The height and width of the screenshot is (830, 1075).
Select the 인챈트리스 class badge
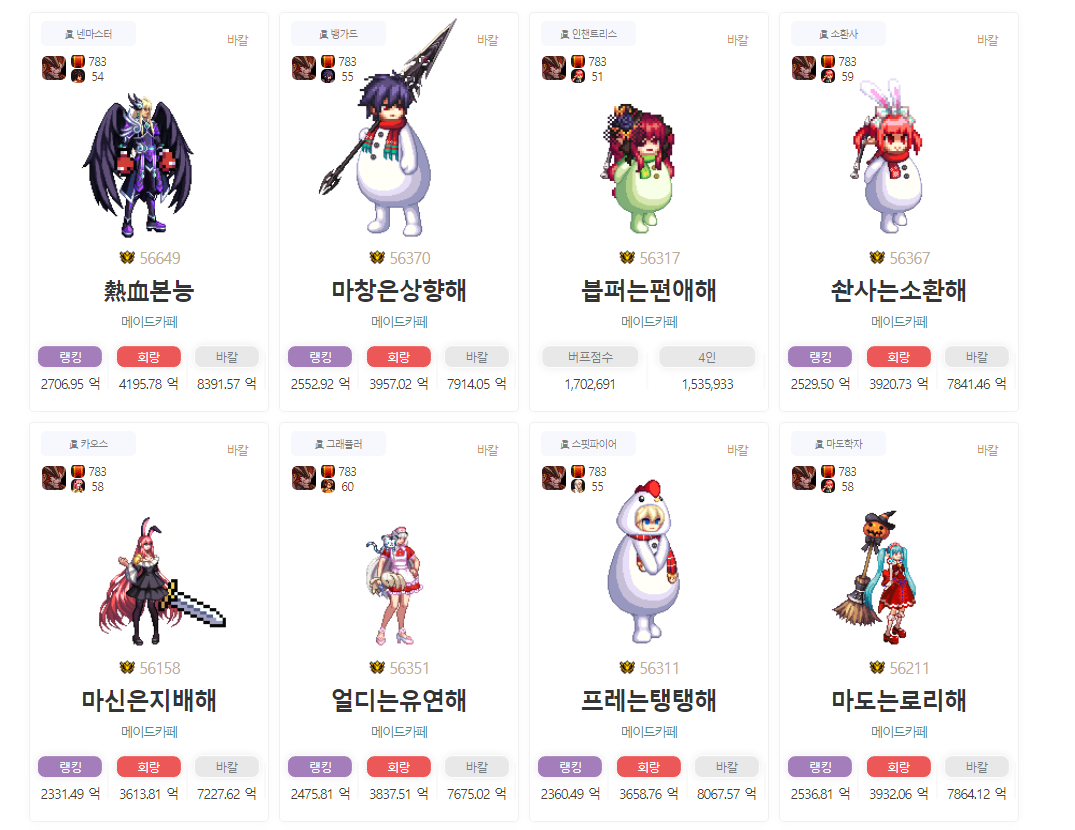(588, 34)
